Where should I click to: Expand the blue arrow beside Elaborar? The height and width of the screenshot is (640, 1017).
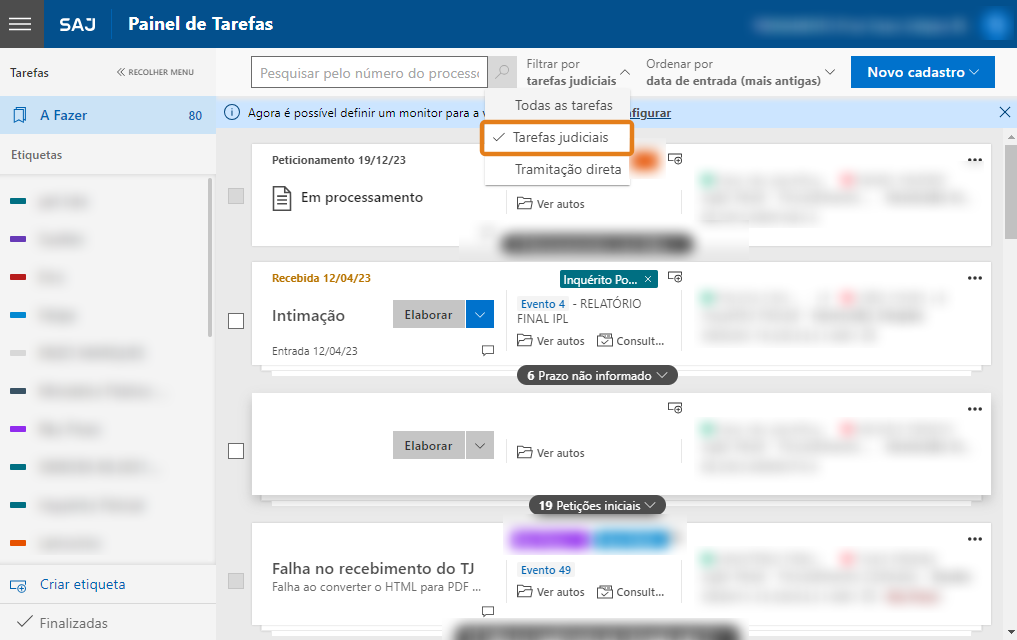pyautogui.click(x=480, y=315)
